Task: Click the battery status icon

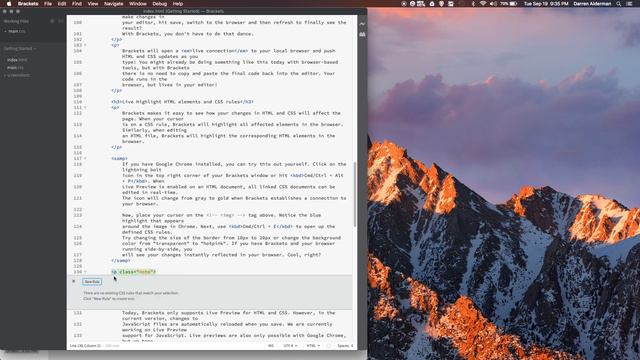Action: 513,4
